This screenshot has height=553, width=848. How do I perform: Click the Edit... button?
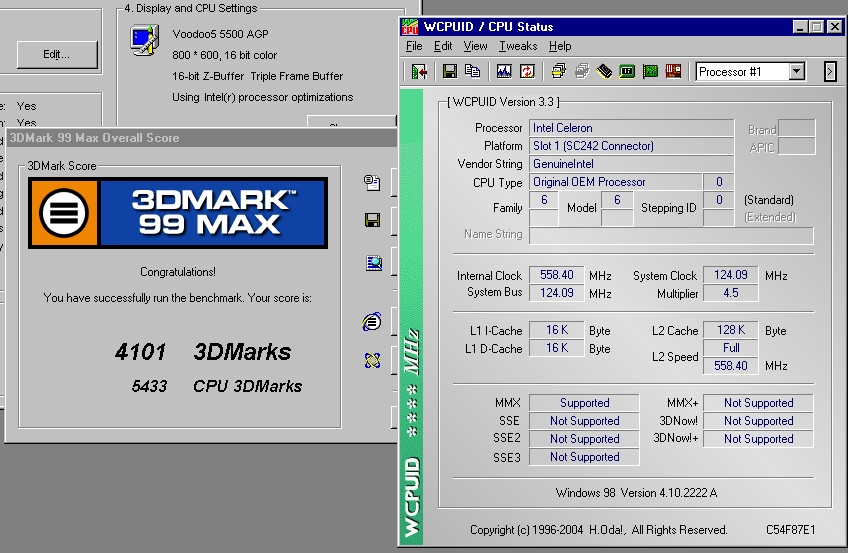[56, 54]
